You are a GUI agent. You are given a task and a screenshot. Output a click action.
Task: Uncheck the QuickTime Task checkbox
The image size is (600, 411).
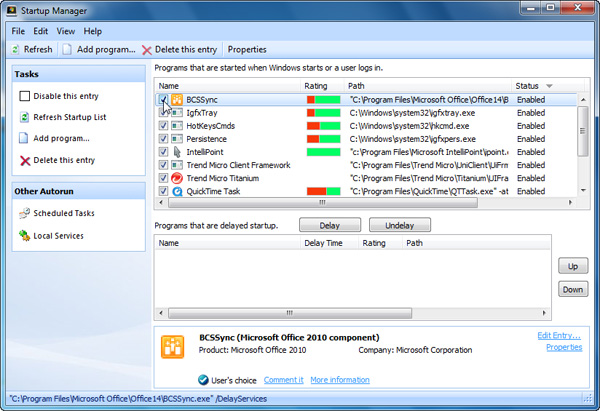coord(163,191)
